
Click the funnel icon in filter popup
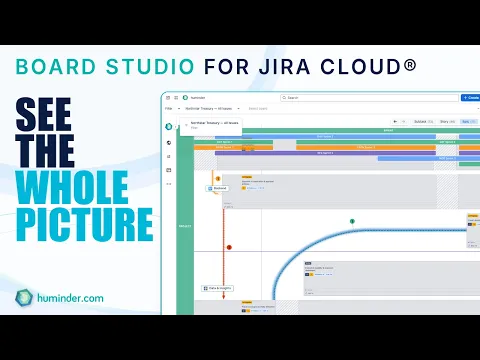(x=186, y=125)
